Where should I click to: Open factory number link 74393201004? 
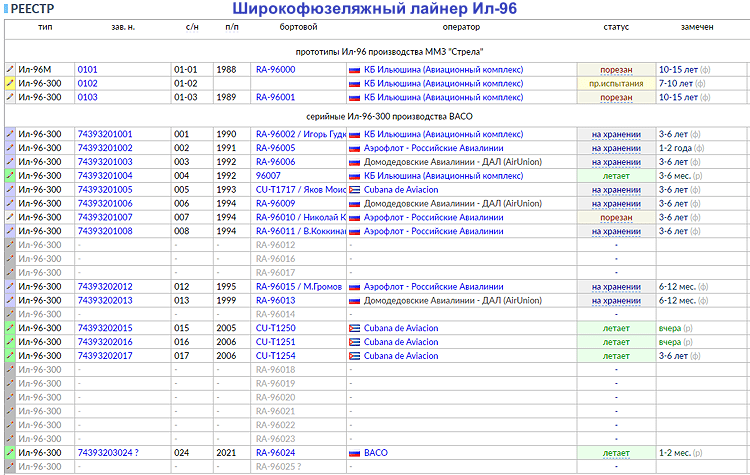[105, 176]
